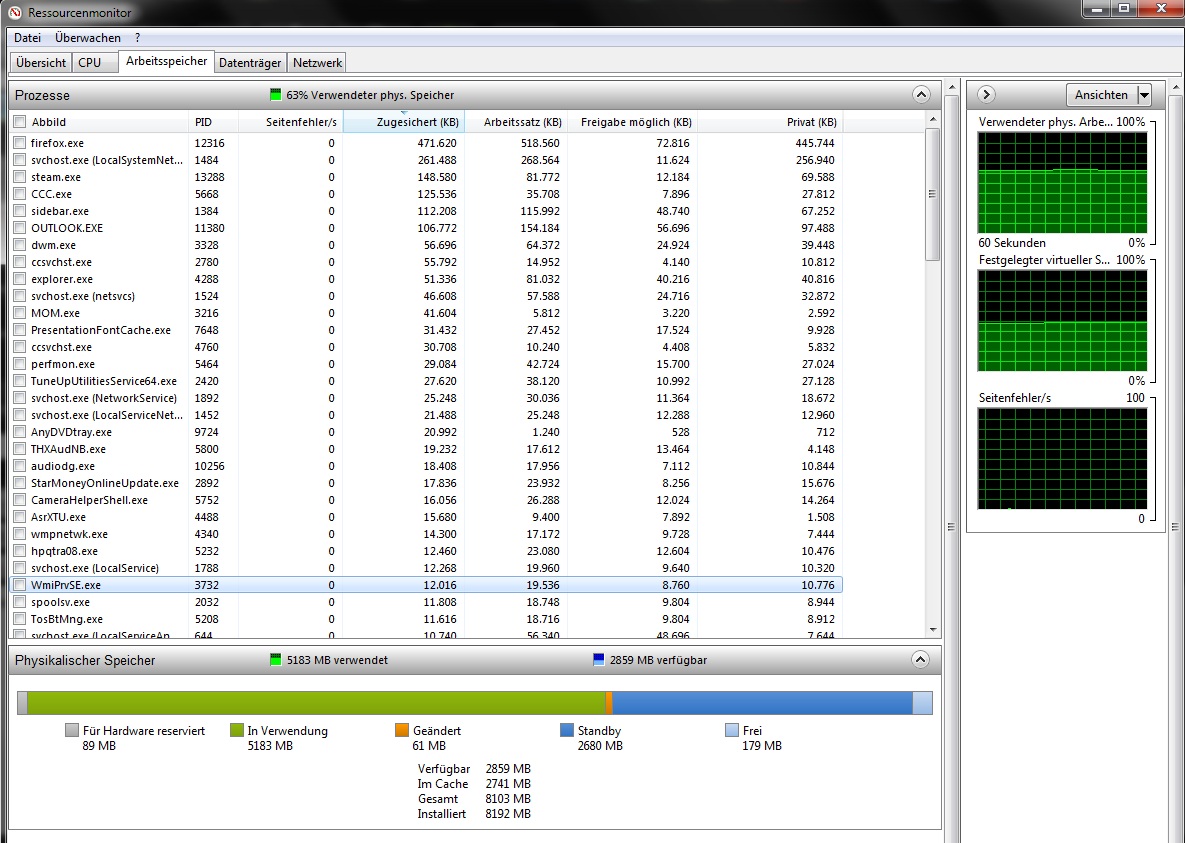Tick the checkbox for explorer.exe
Screen dimensions: 1185x843
(x=20, y=278)
